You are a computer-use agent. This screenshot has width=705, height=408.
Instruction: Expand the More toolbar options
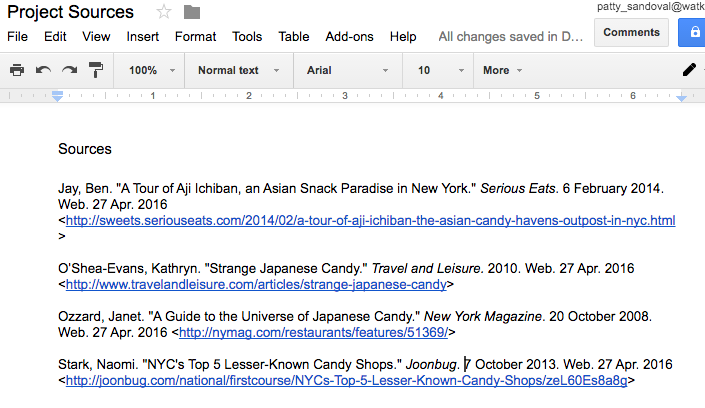tap(503, 71)
